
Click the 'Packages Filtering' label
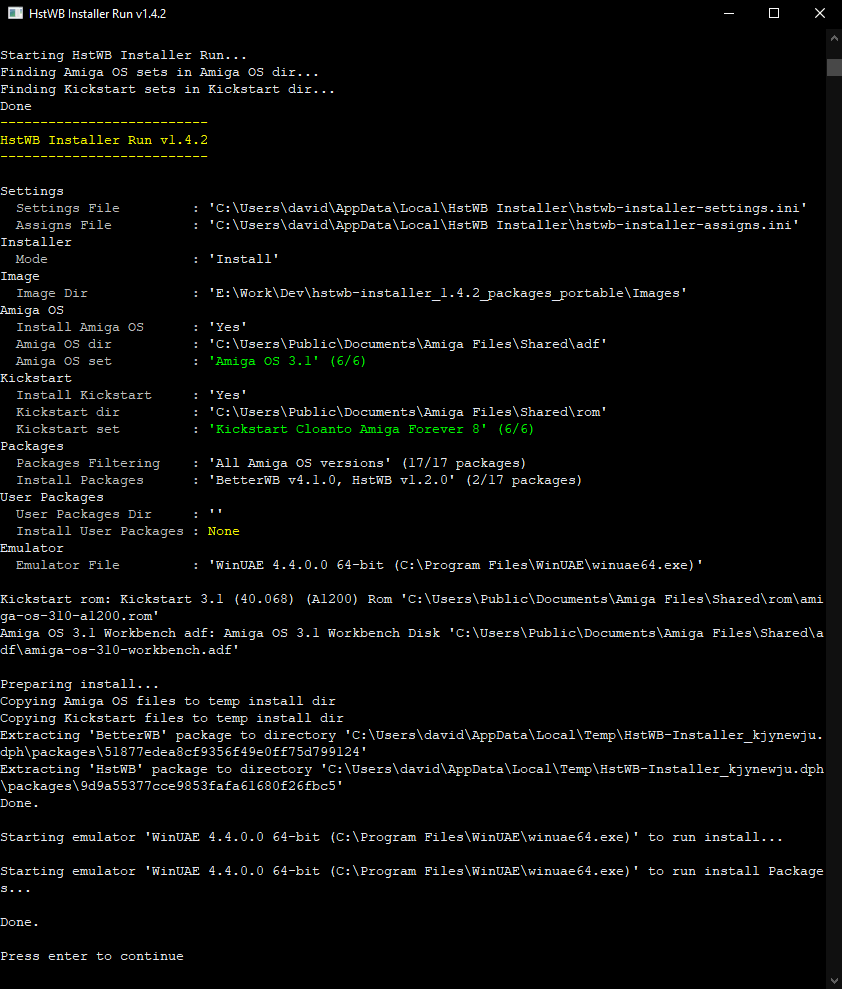(x=88, y=464)
